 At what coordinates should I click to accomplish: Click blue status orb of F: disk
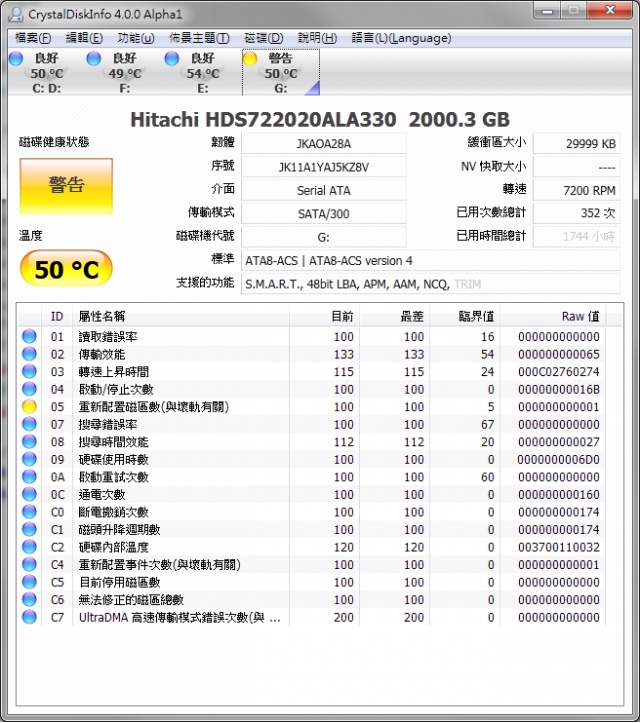[x=94, y=59]
